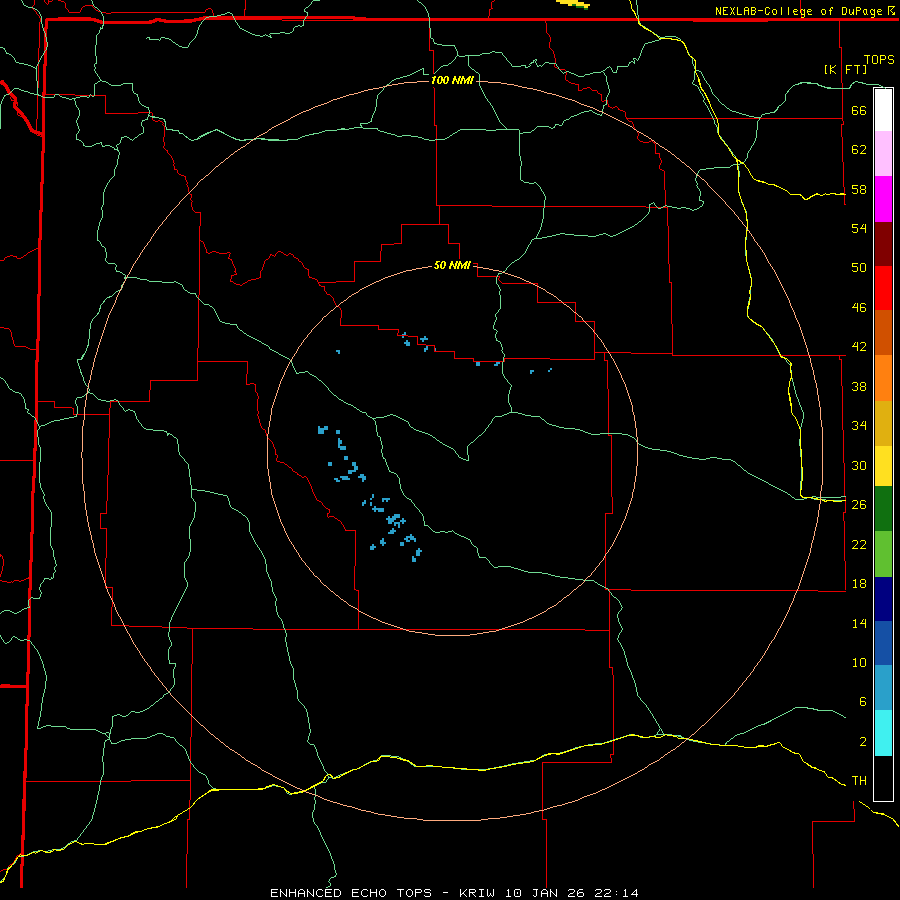
Task: Click the 100 NMI range ring label
Action: click(452, 80)
